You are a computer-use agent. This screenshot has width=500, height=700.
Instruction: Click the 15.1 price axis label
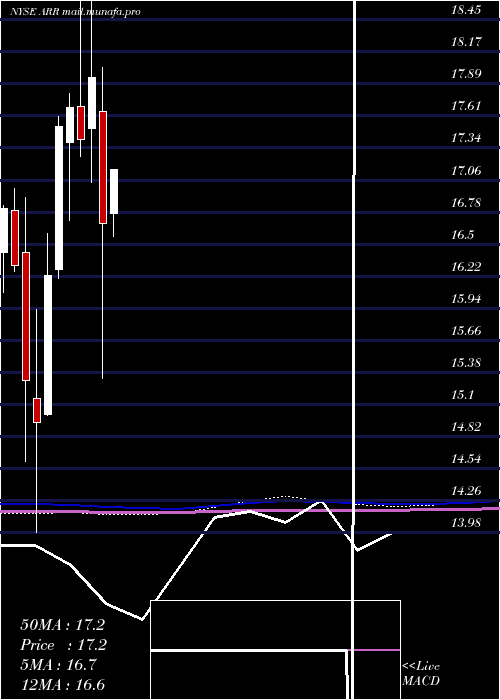coord(462,395)
